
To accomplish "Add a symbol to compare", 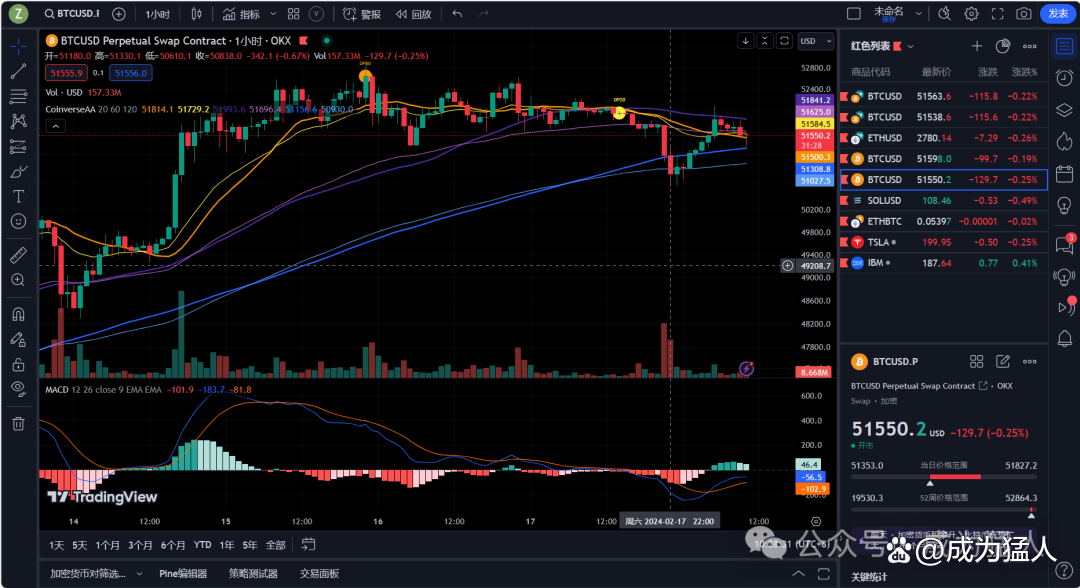I will pyautogui.click(x=118, y=14).
